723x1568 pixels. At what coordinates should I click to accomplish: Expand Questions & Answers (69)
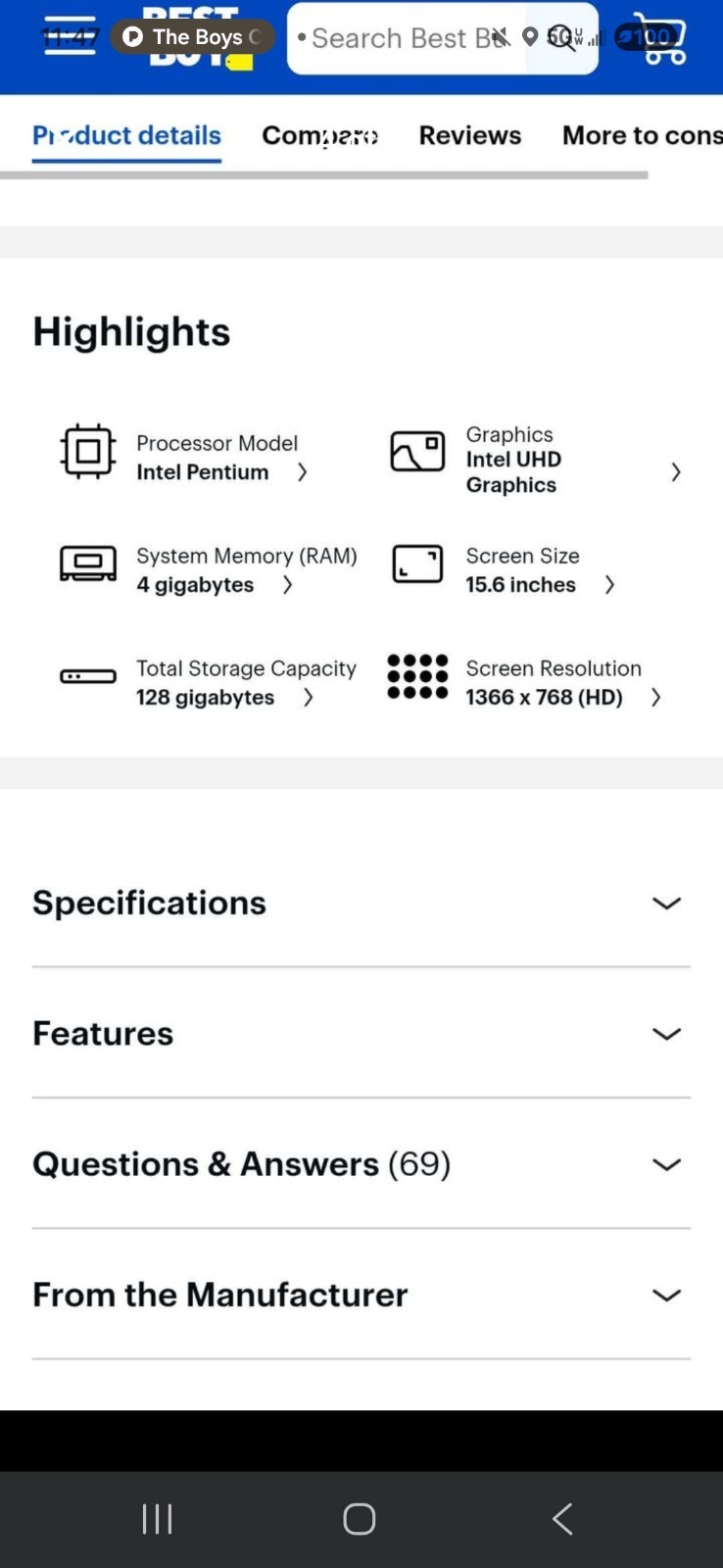point(361,1164)
